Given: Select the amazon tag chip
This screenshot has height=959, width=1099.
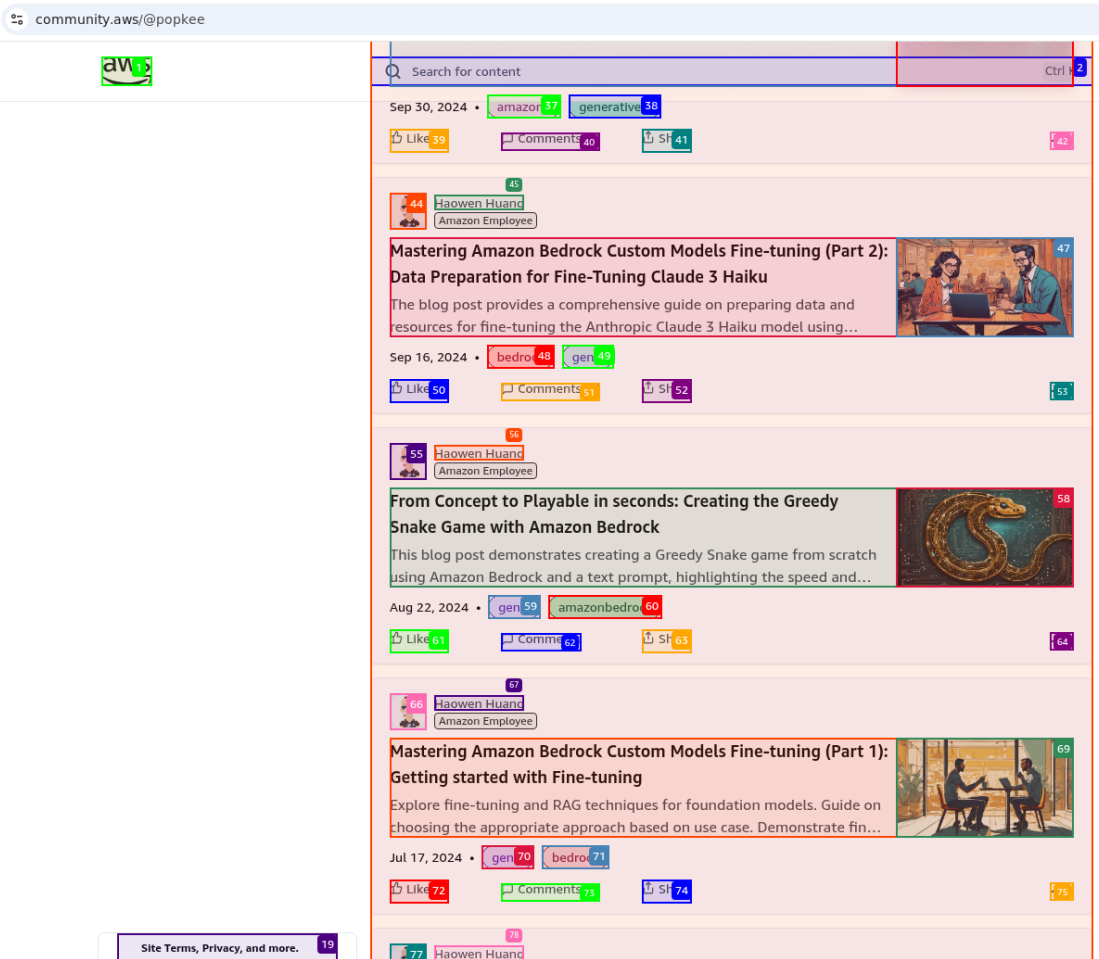Looking at the screenshot, I should pos(521,106).
